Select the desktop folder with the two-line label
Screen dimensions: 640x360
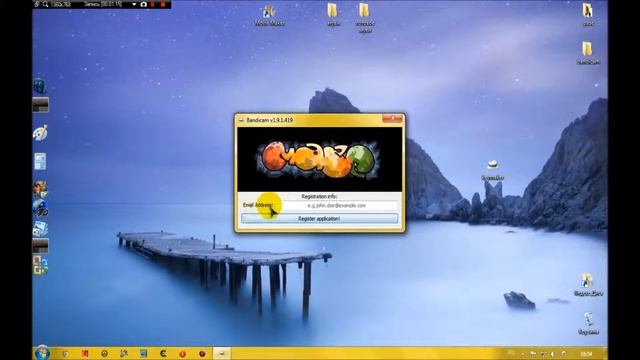tap(364, 18)
